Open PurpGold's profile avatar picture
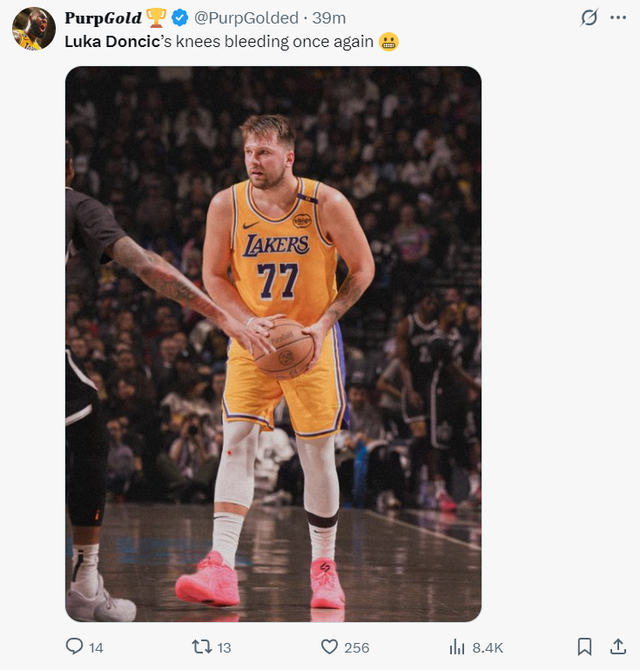 pos(33,28)
